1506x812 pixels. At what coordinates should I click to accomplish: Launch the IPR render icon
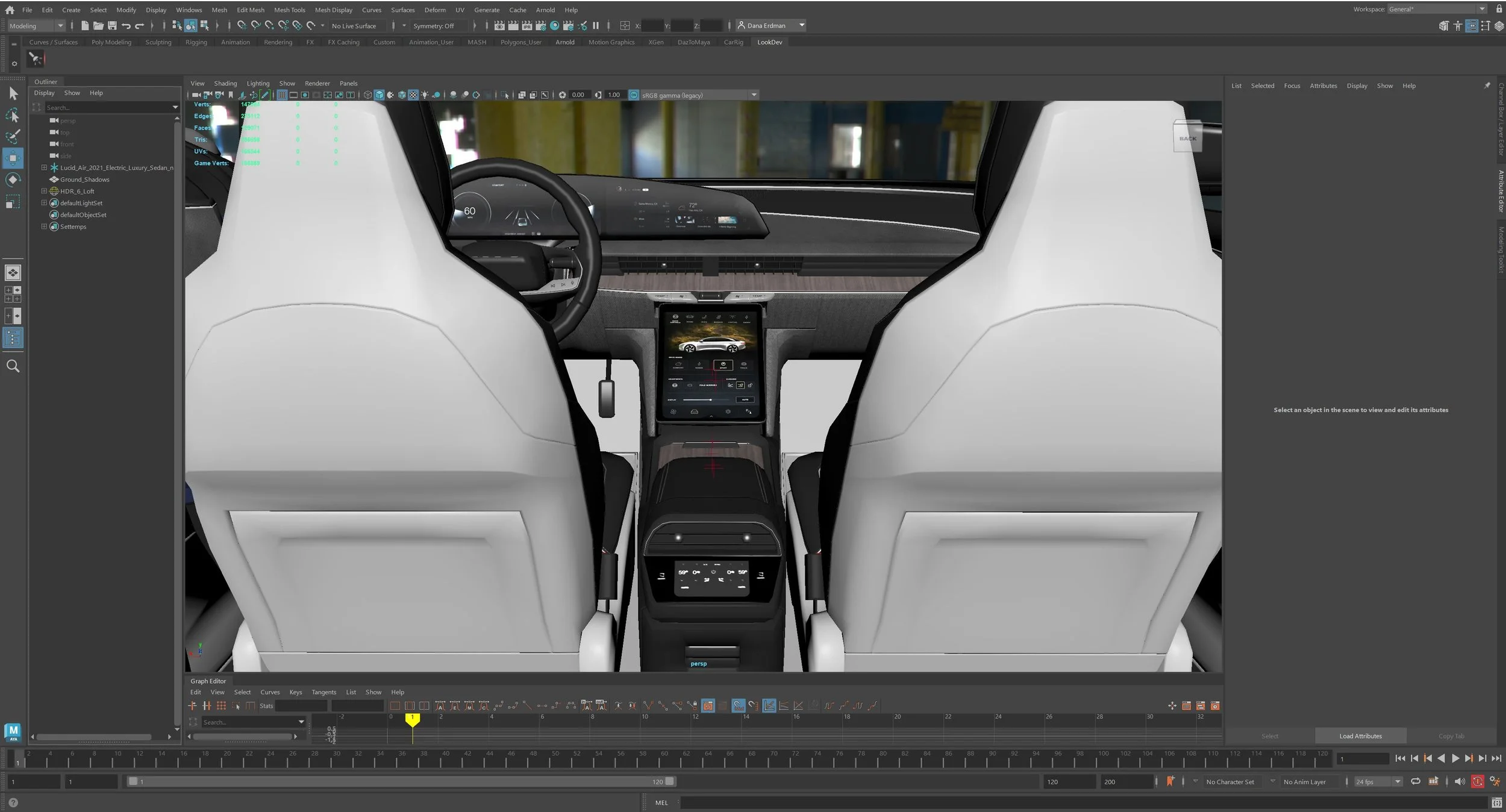(x=527, y=26)
